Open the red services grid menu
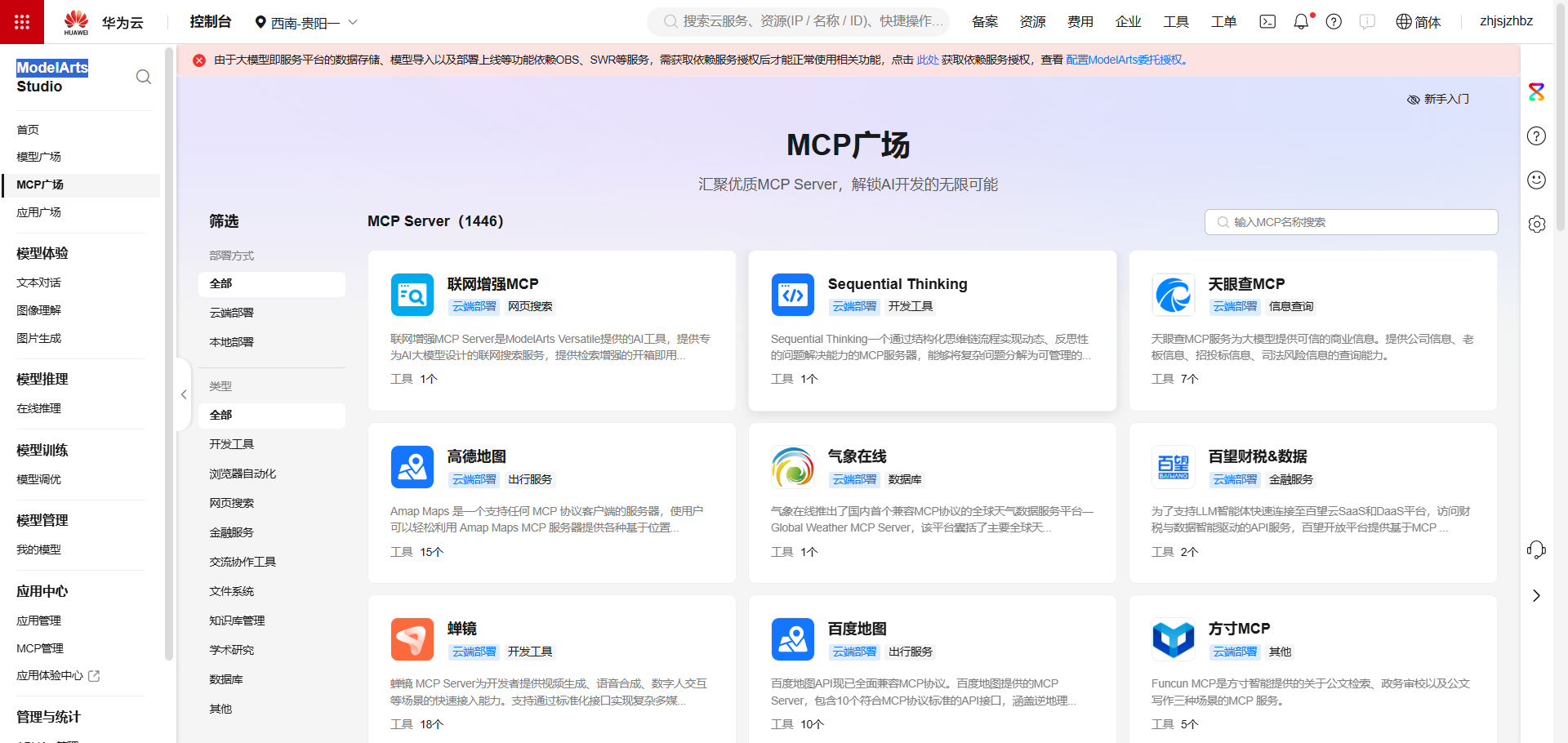Image resolution: width=1568 pixels, height=743 pixels. (22, 22)
